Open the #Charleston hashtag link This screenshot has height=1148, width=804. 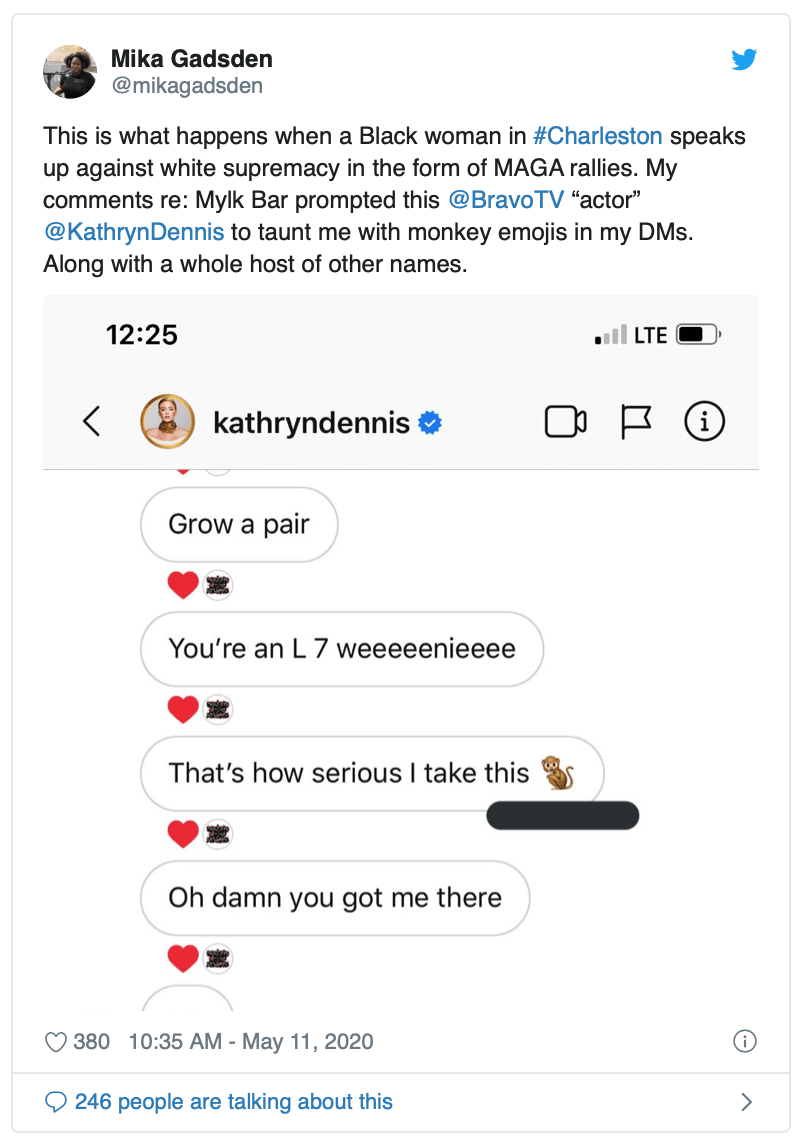point(596,136)
